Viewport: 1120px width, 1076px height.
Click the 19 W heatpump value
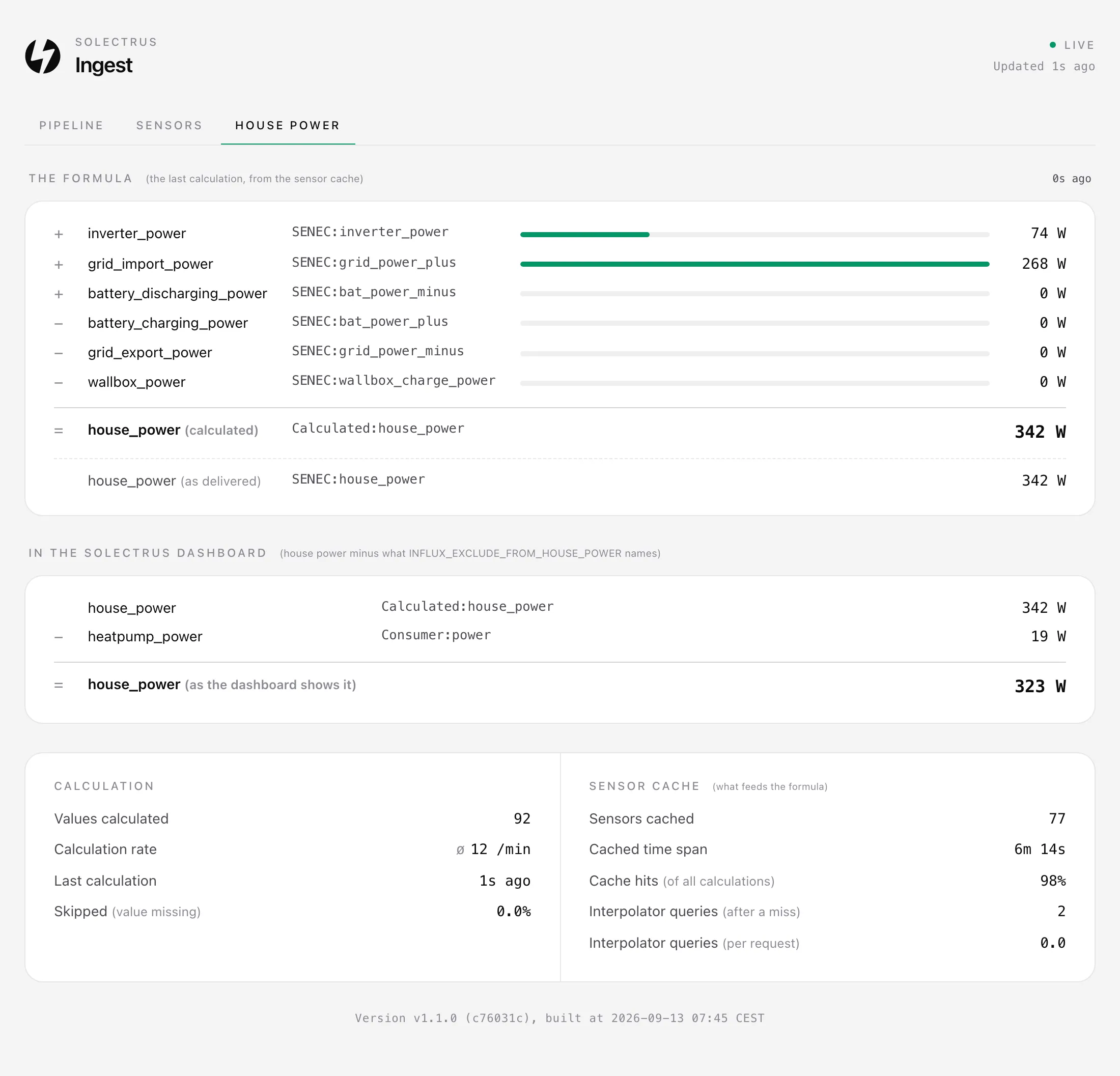1048,636
